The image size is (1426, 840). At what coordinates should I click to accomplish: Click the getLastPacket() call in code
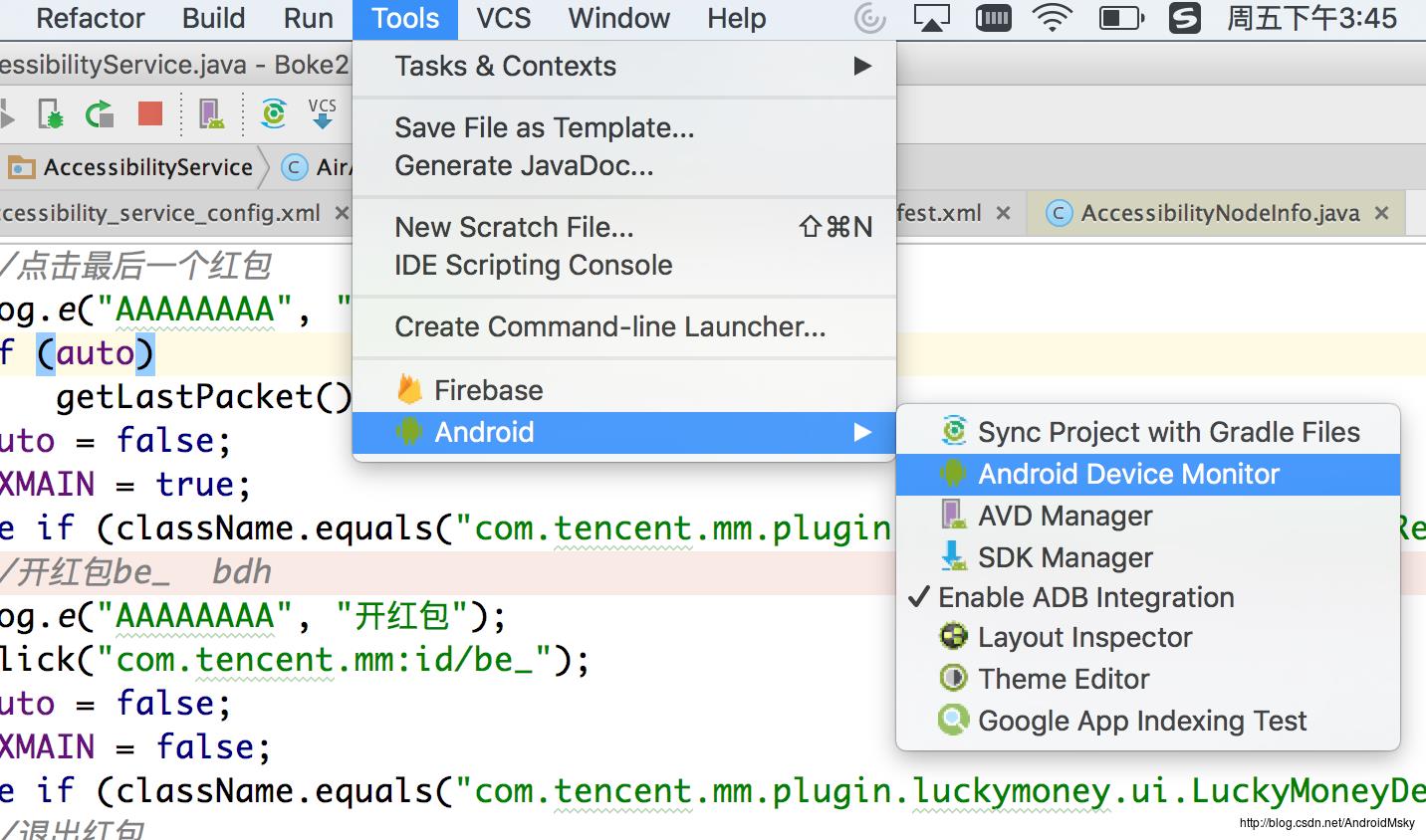(204, 397)
